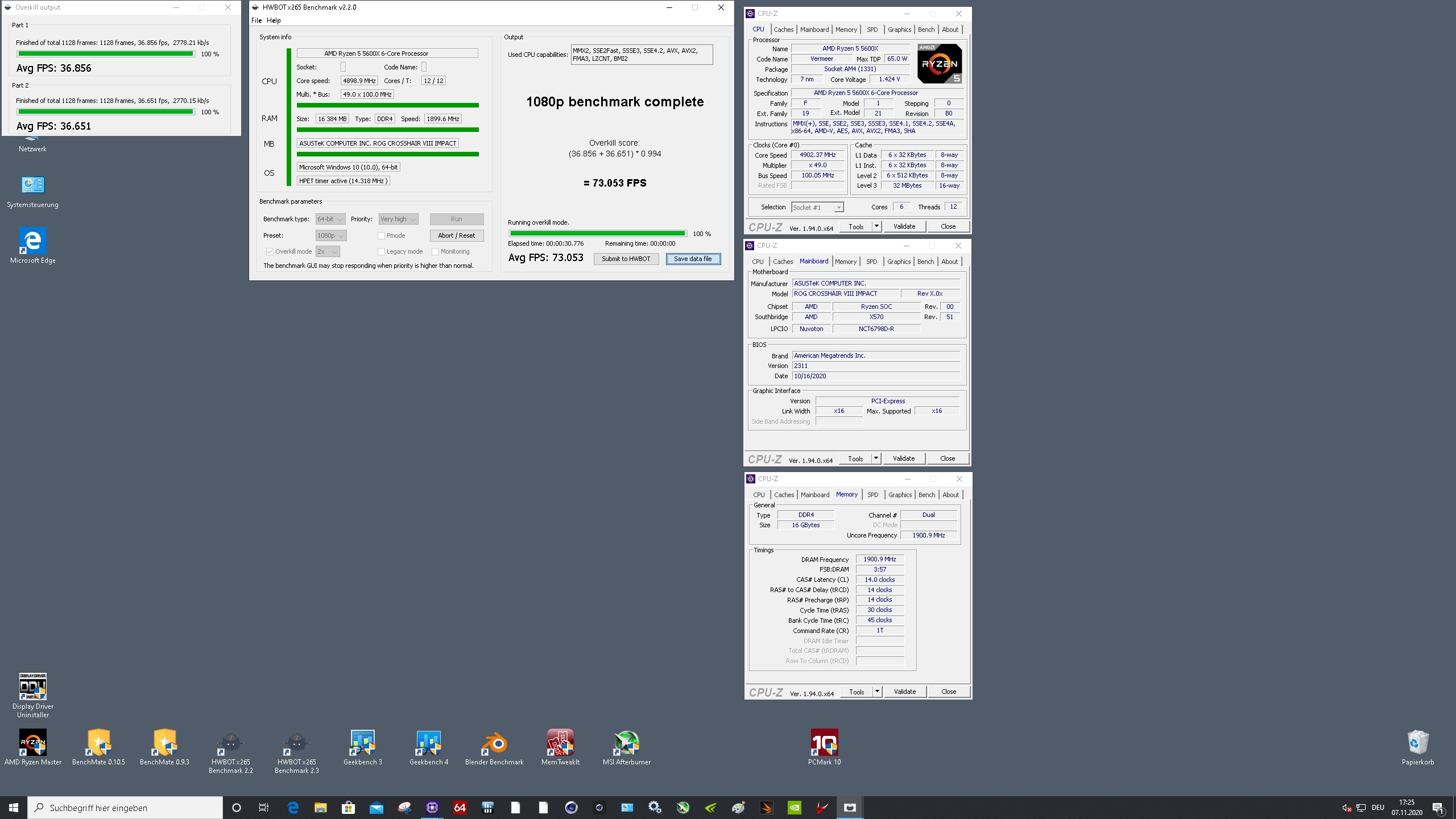Open BenchMate 0.10.5 shortcut
Viewport: 1456px width, 819px height.
[x=98, y=747]
